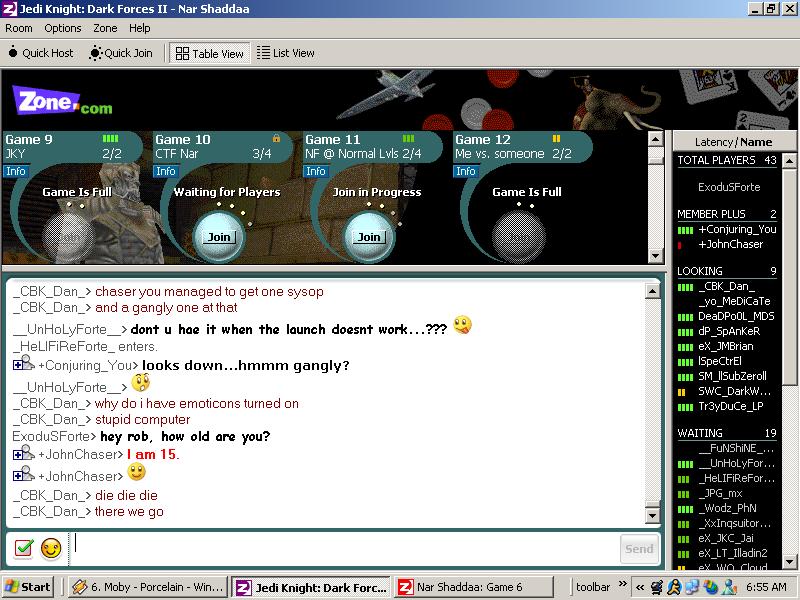Click the player list scrollbar up arrow
Screen dimensions: 800x600
point(789,161)
